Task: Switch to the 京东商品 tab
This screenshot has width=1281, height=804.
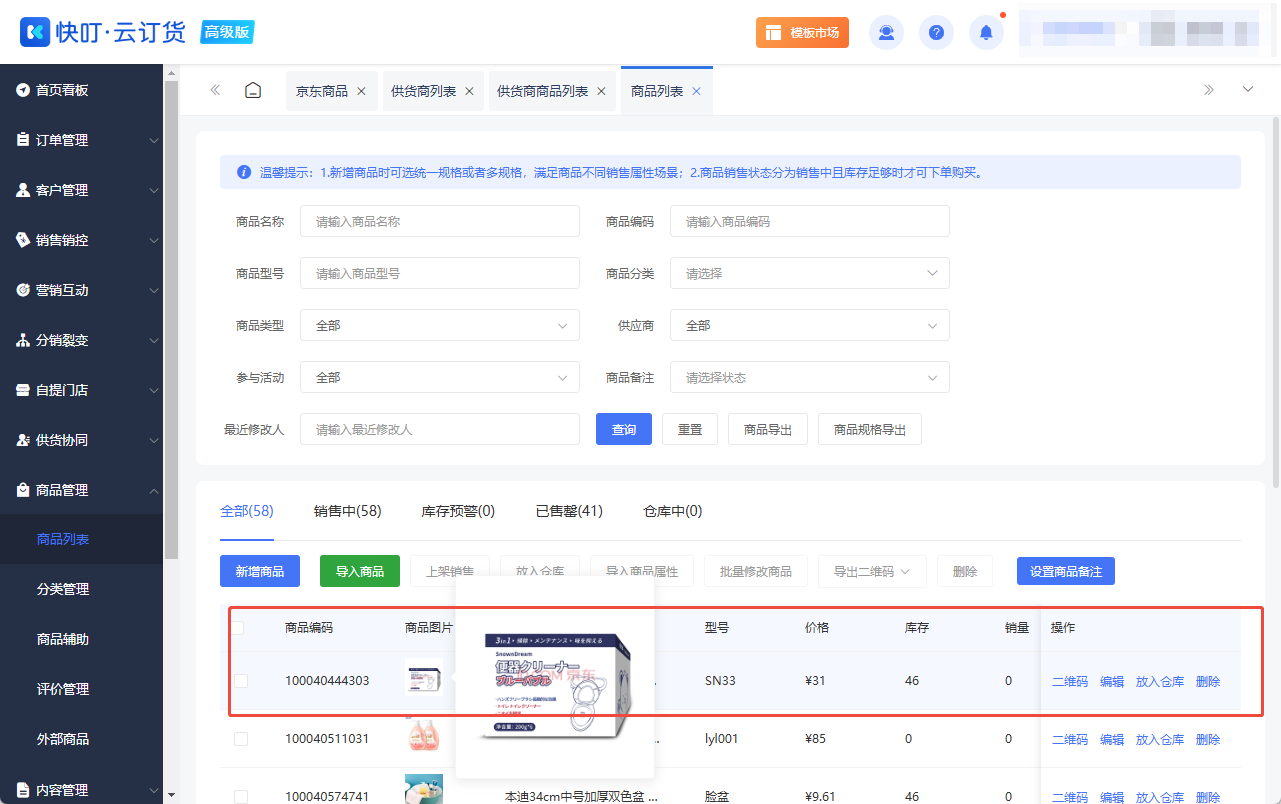Action: [x=322, y=91]
